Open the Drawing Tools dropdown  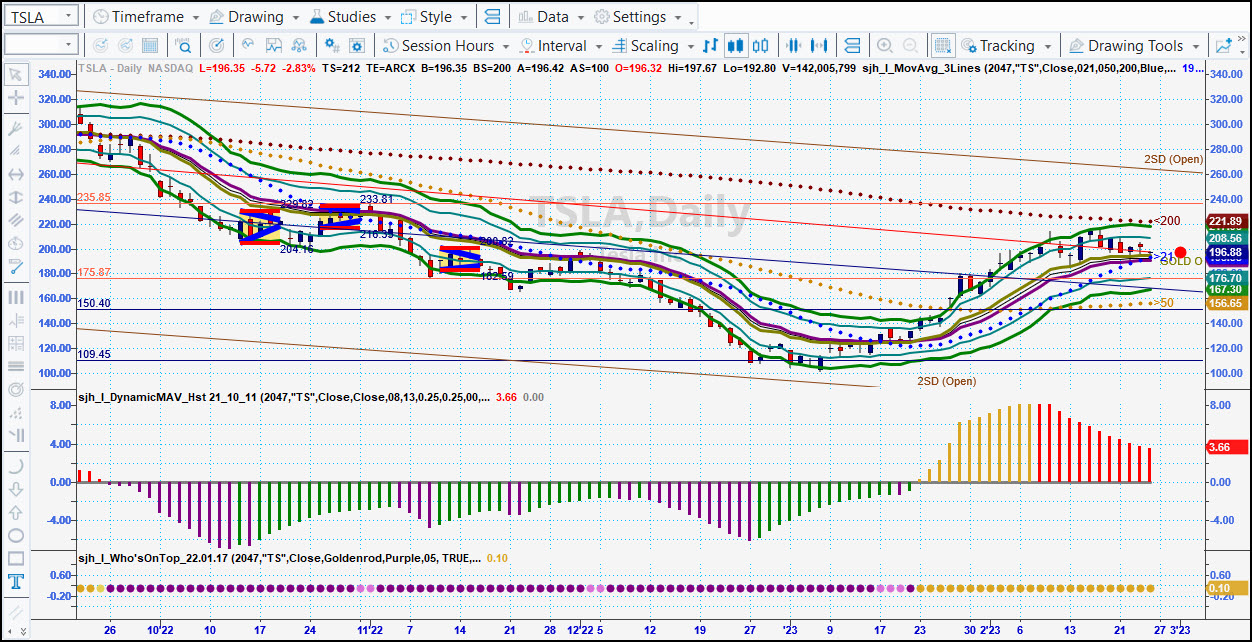(x=1135, y=45)
